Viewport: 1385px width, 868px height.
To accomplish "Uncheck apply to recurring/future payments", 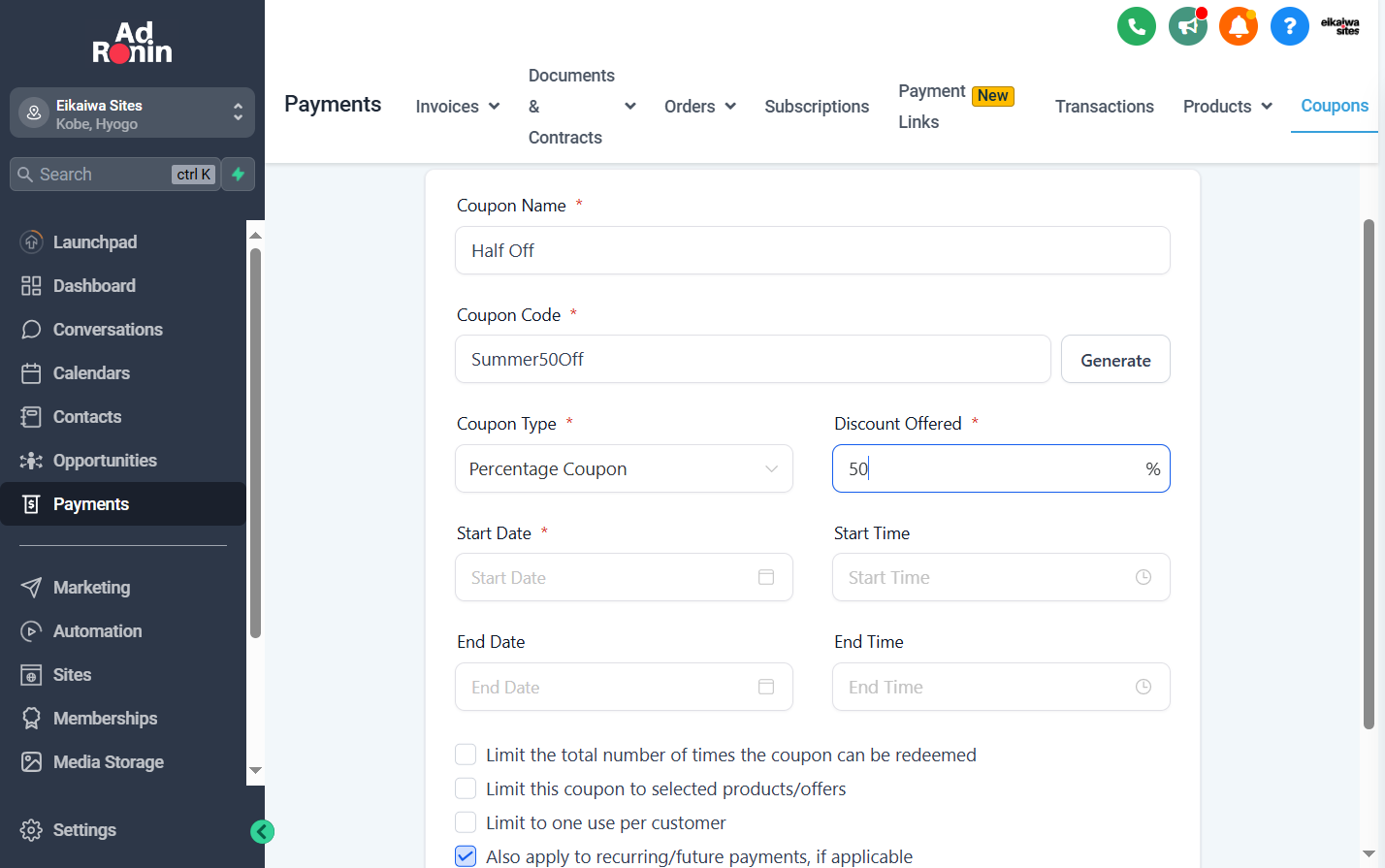I will [466, 856].
